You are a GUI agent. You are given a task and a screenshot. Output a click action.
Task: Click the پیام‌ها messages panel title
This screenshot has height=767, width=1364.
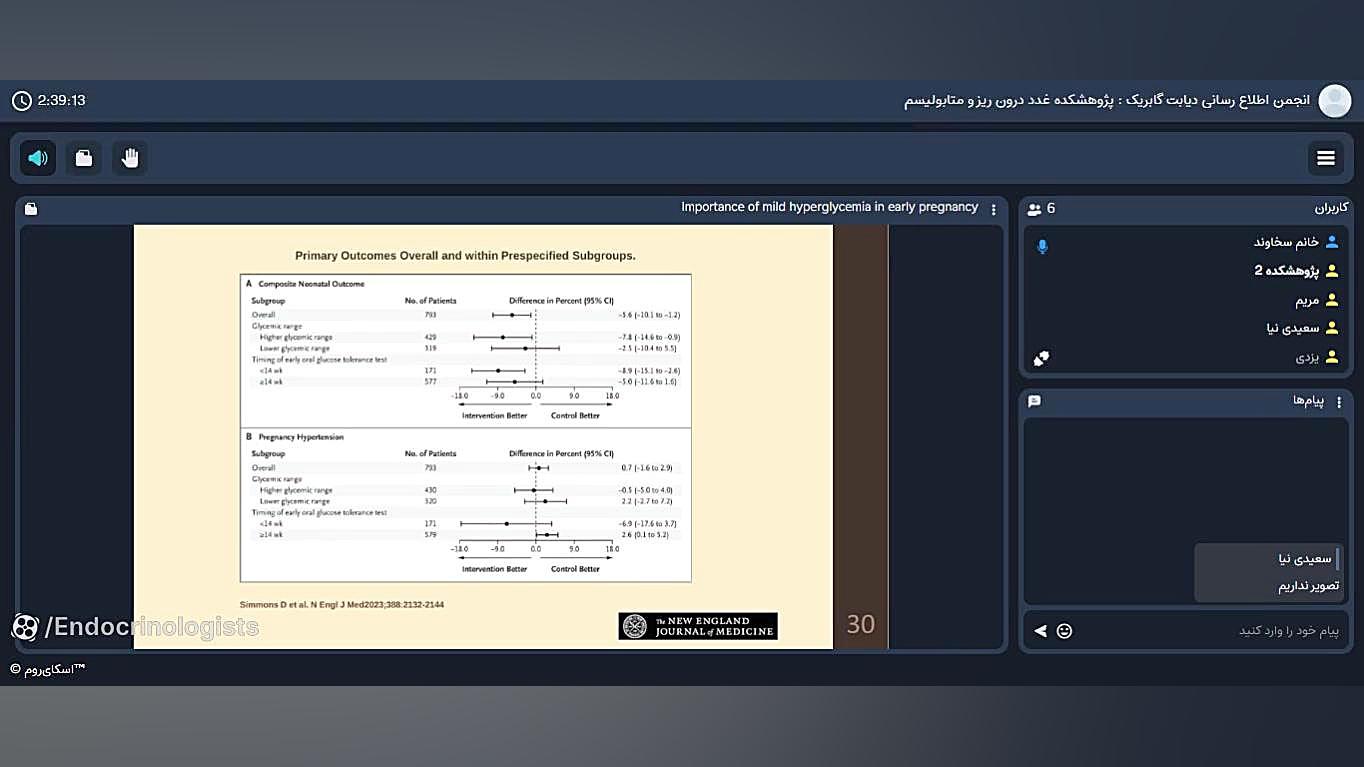[1308, 401]
